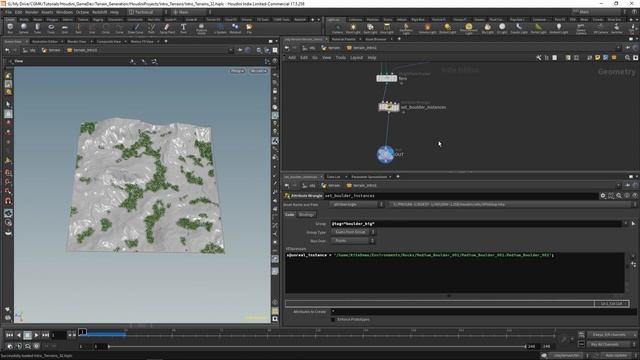Click the select group arrow button
Viewport: 640px width, 360px height.
pos(633,224)
